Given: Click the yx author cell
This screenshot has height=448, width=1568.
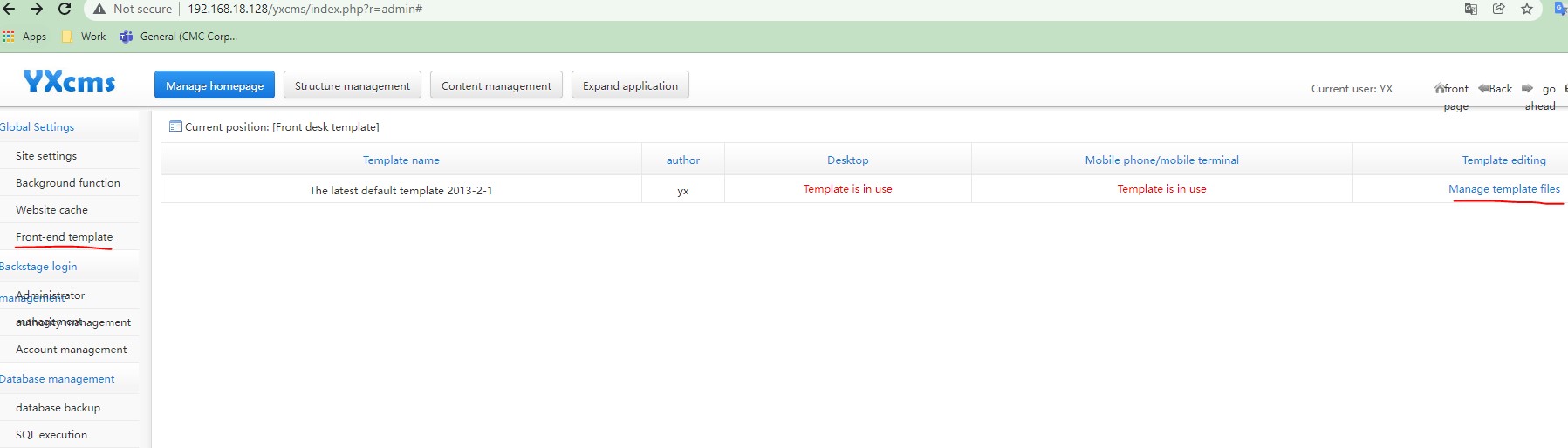Looking at the screenshot, I should pos(683,190).
